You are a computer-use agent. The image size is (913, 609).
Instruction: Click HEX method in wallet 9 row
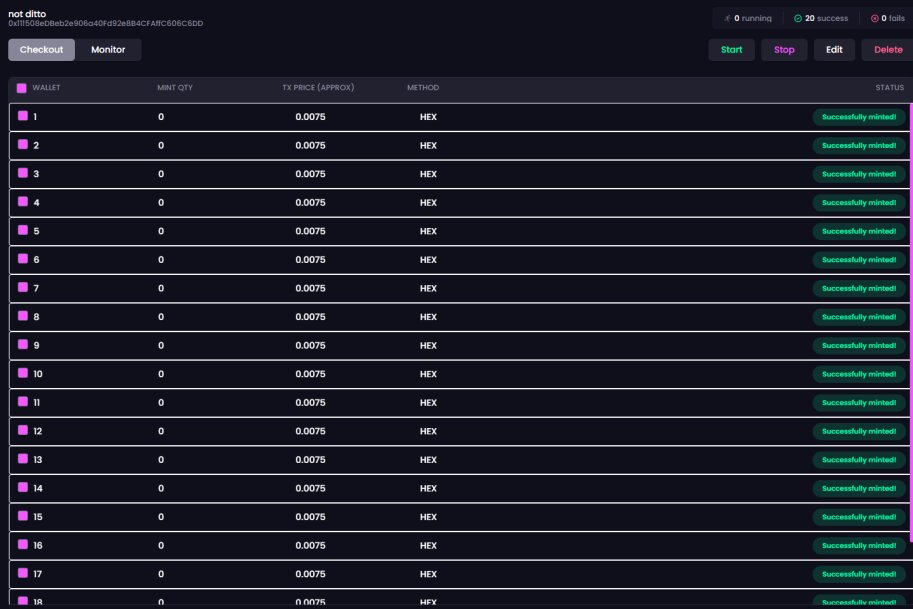[428, 345]
